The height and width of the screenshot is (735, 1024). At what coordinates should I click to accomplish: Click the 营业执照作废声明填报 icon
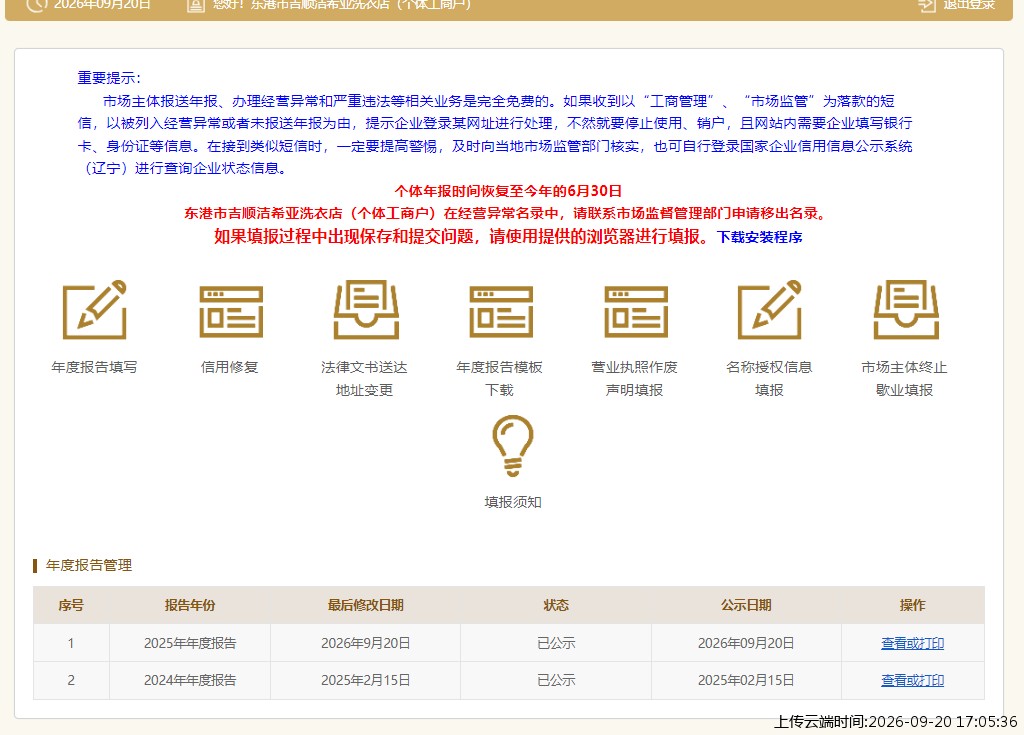636,311
